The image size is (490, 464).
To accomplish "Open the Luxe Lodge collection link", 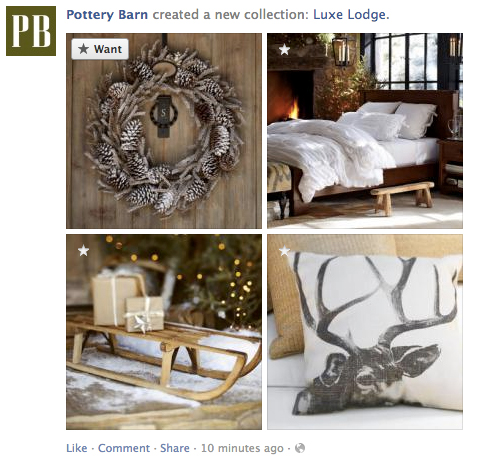I will (349, 15).
